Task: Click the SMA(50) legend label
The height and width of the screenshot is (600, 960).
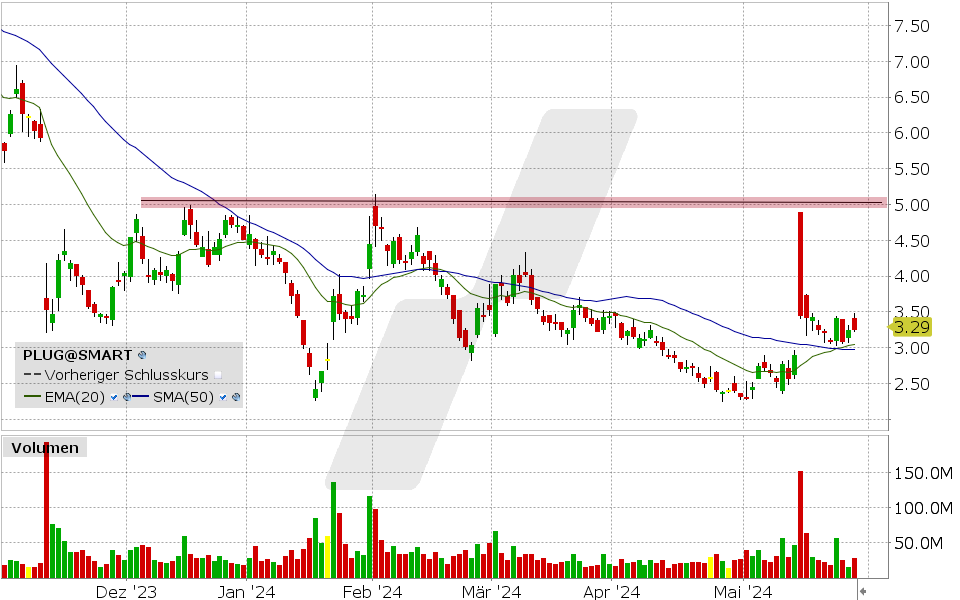Action: coord(183,397)
